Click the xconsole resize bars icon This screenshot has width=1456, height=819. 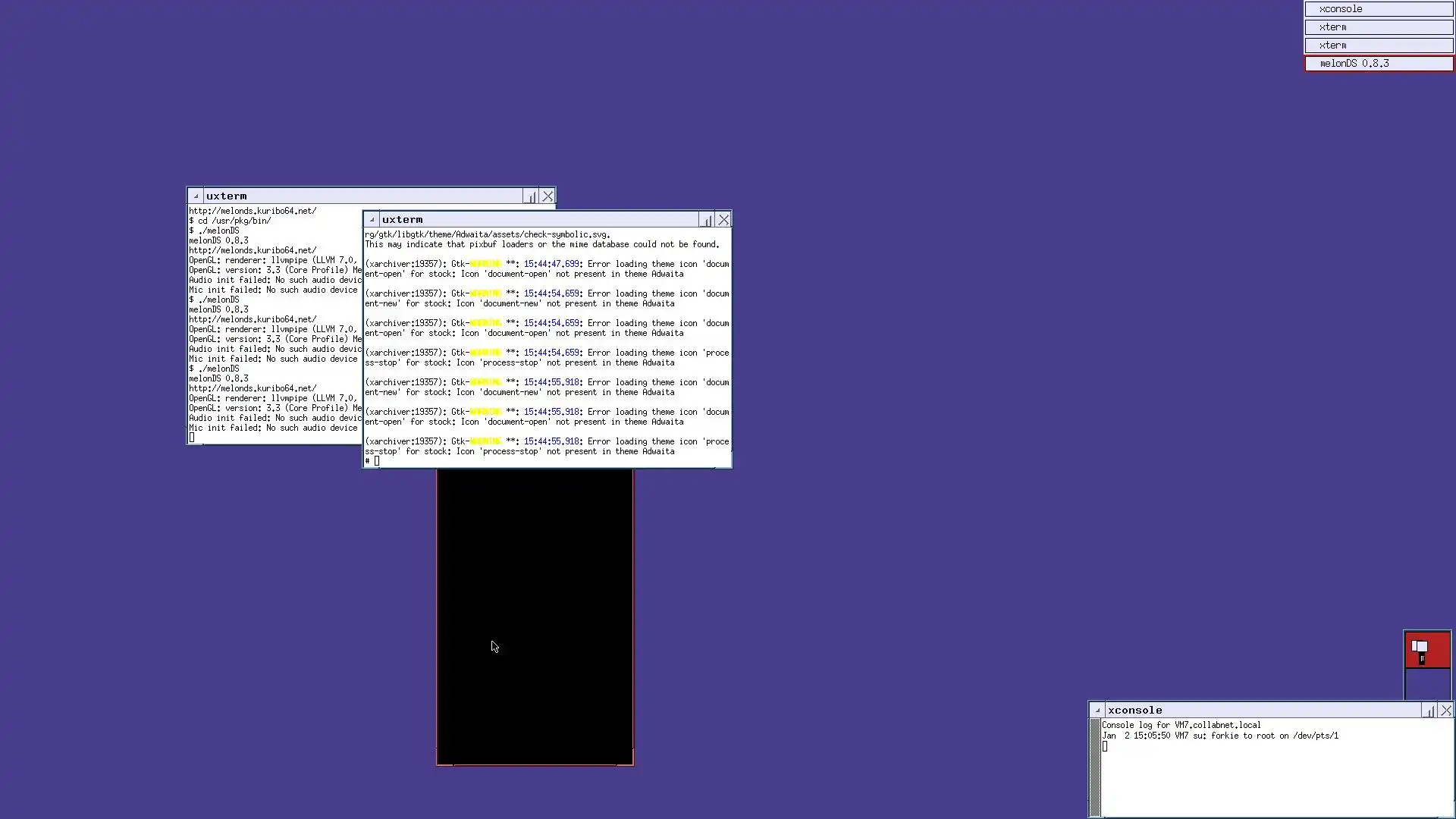tap(1429, 711)
